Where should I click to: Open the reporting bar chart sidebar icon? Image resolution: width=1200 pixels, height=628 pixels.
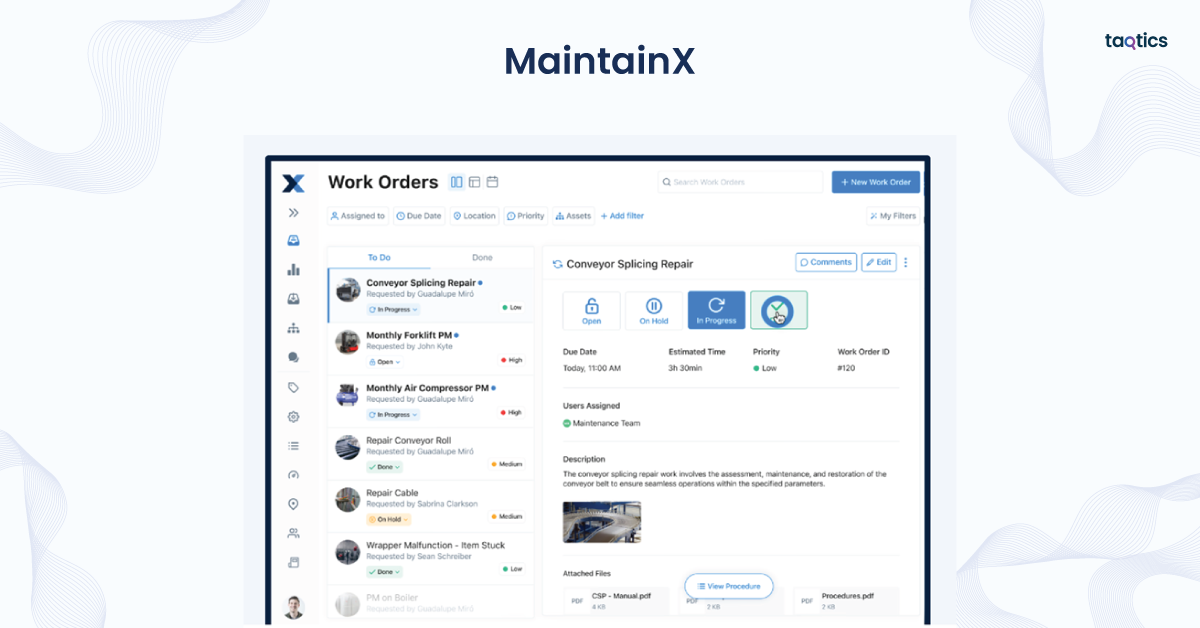click(x=293, y=270)
